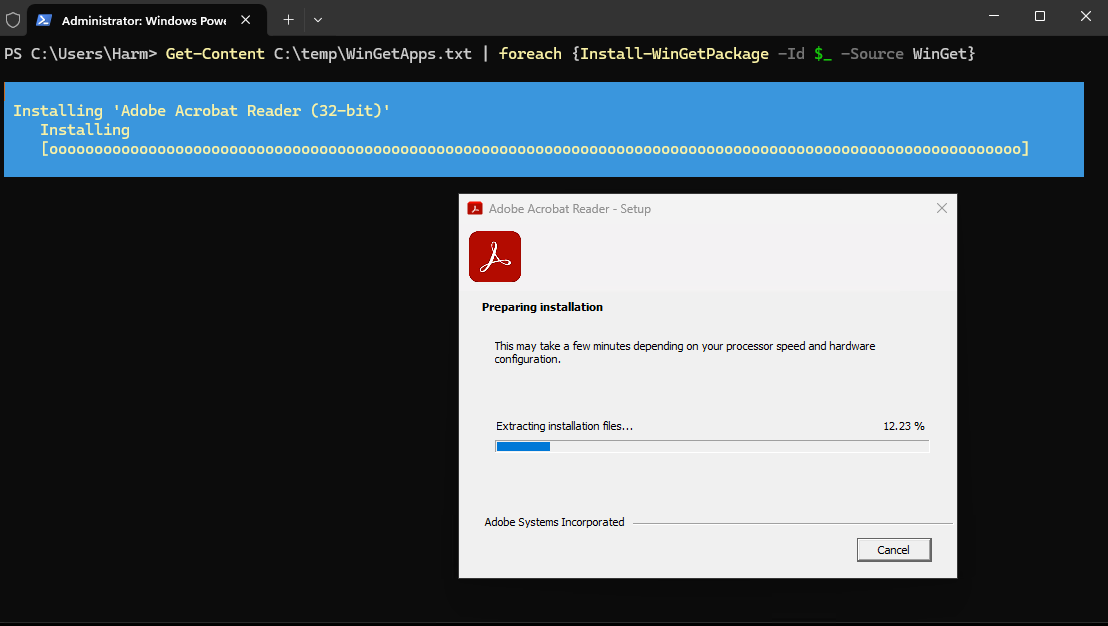The height and width of the screenshot is (626, 1108).
Task: Click the terminal's blue installing progress banner
Action: point(544,130)
